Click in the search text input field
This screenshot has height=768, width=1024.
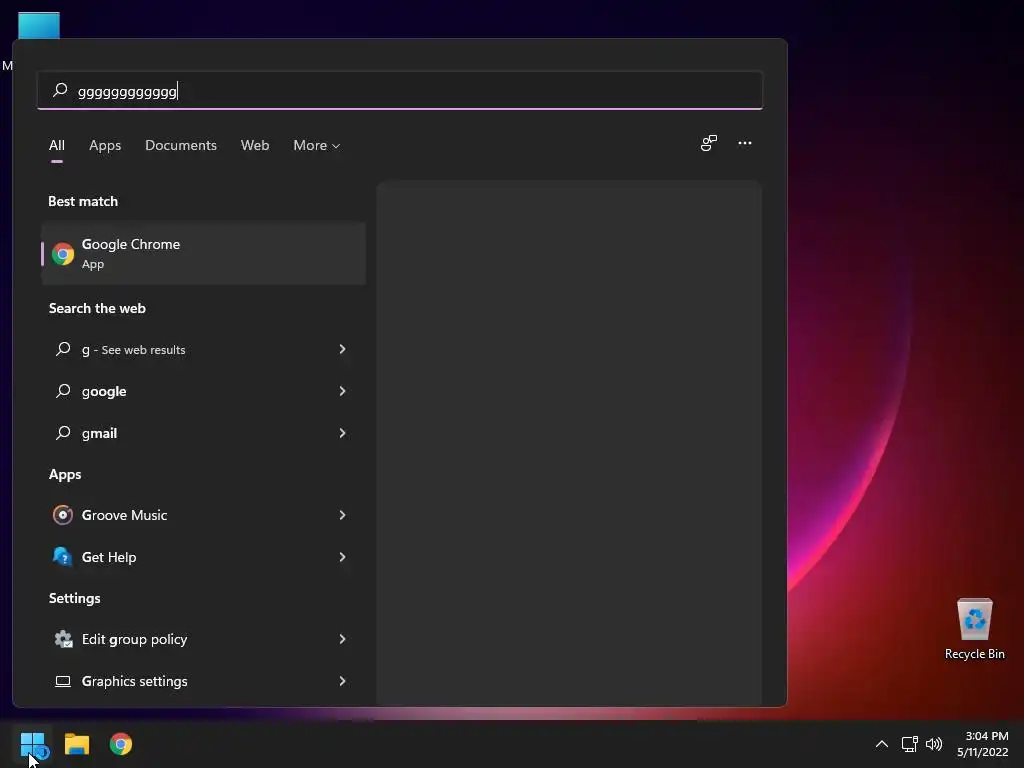click(400, 90)
